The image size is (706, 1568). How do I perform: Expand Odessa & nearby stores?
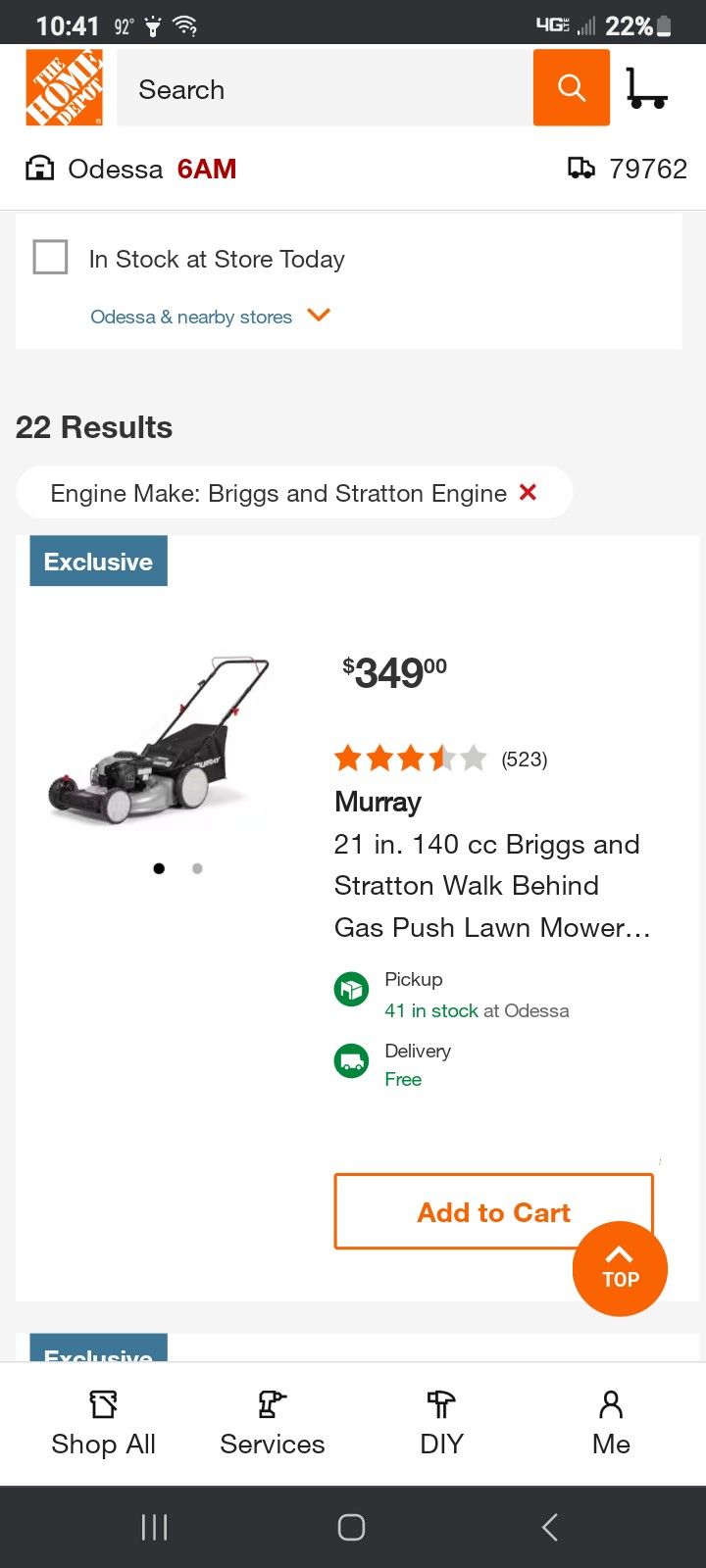point(210,316)
